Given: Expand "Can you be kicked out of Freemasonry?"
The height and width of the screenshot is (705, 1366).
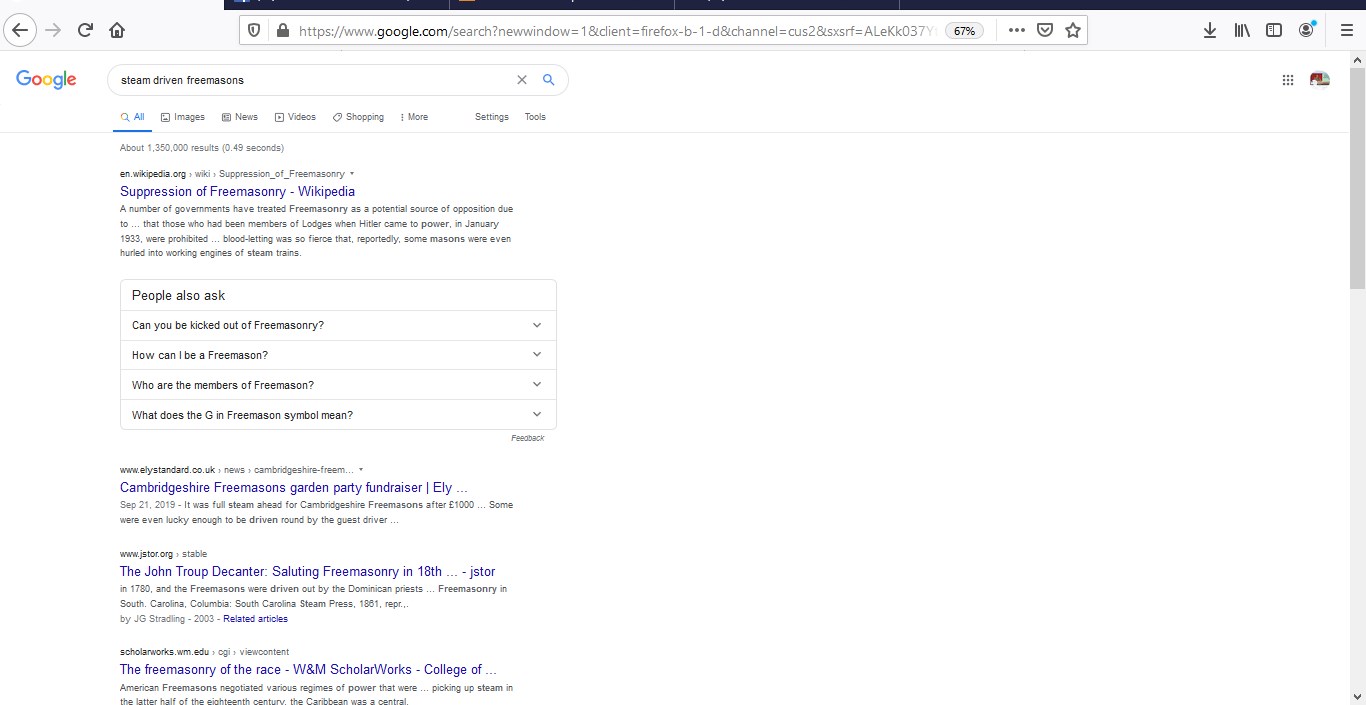Looking at the screenshot, I should [x=338, y=325].
